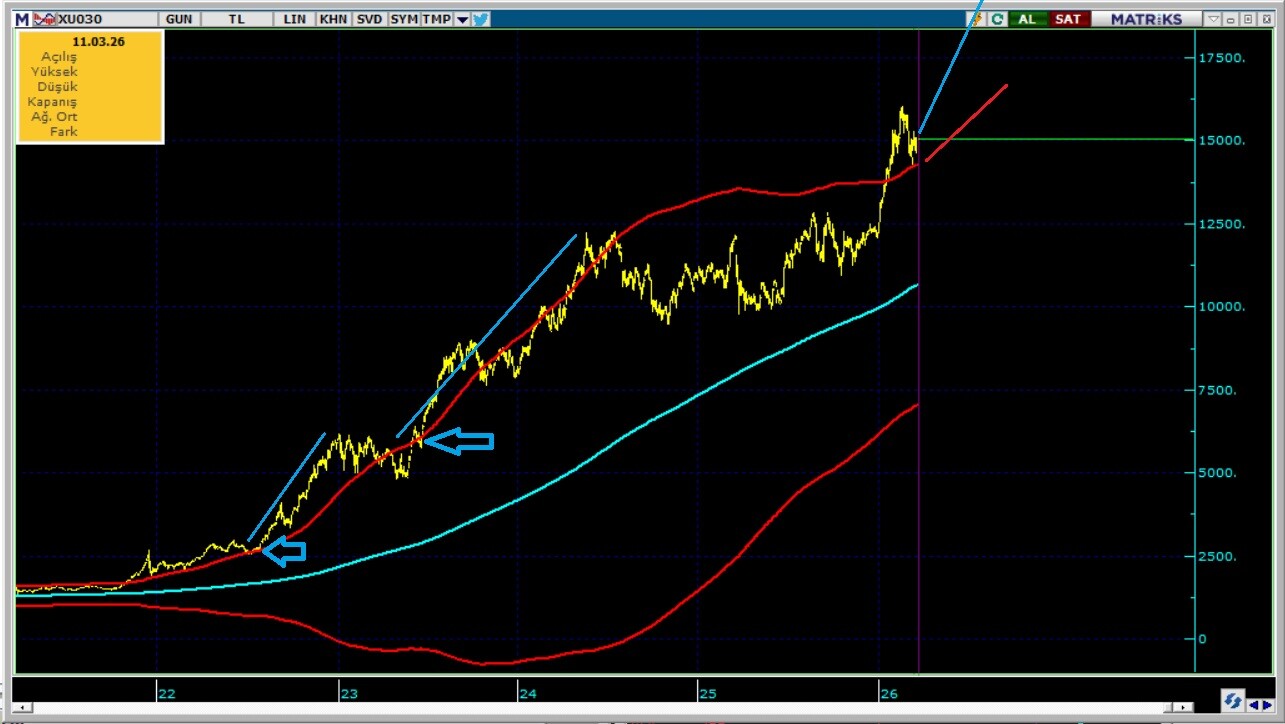Click the blue sync arrows icon at the bottom right

click(1232, 701)
